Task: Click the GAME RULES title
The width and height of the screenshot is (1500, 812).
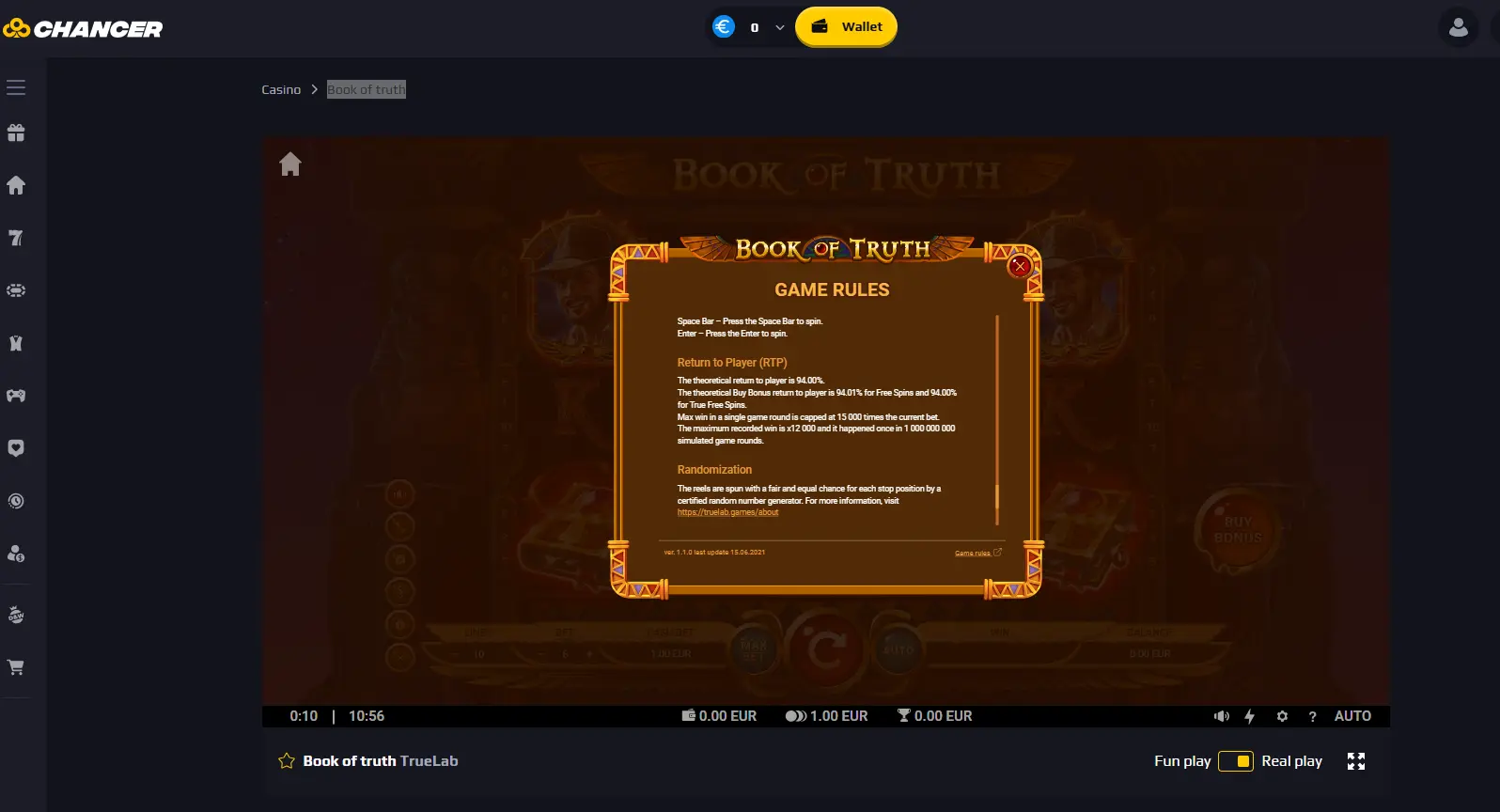Action: pos(832,290)
